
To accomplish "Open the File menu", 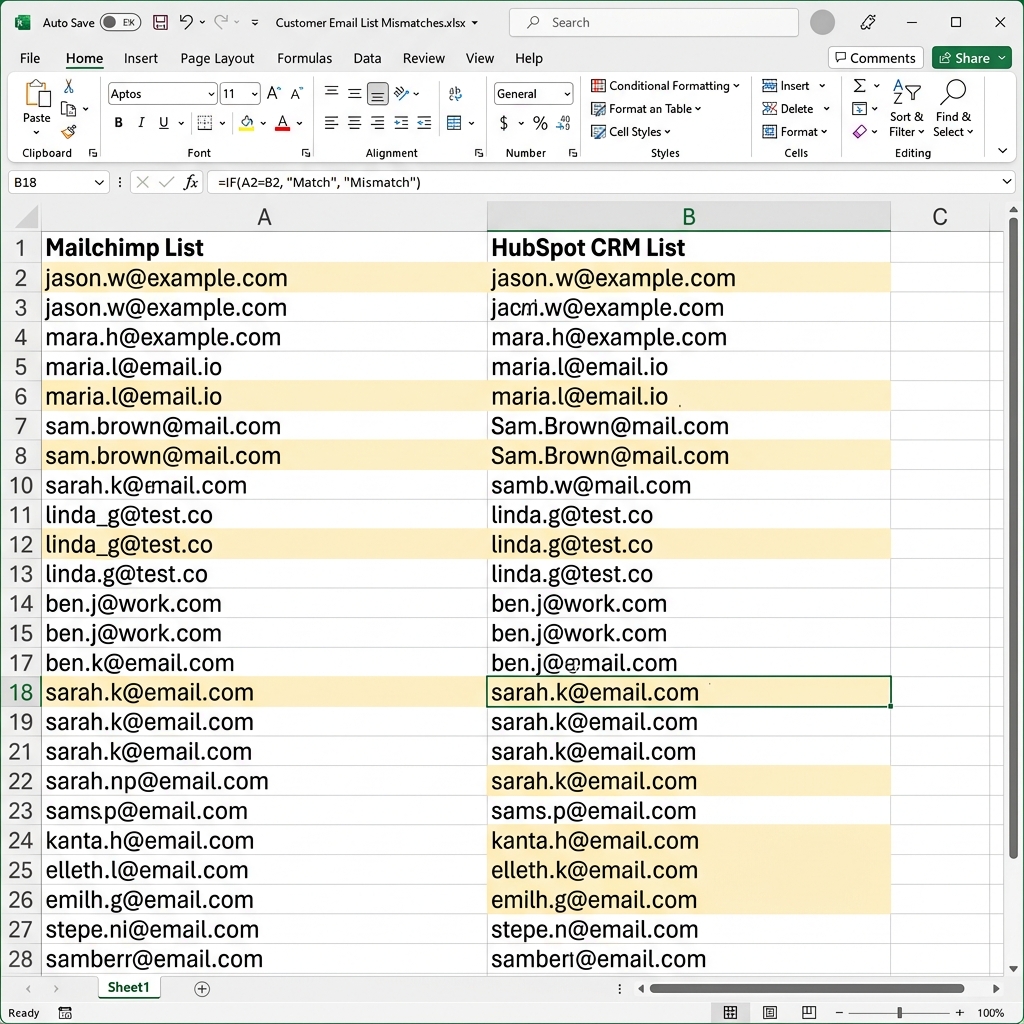I will point(30,58).
